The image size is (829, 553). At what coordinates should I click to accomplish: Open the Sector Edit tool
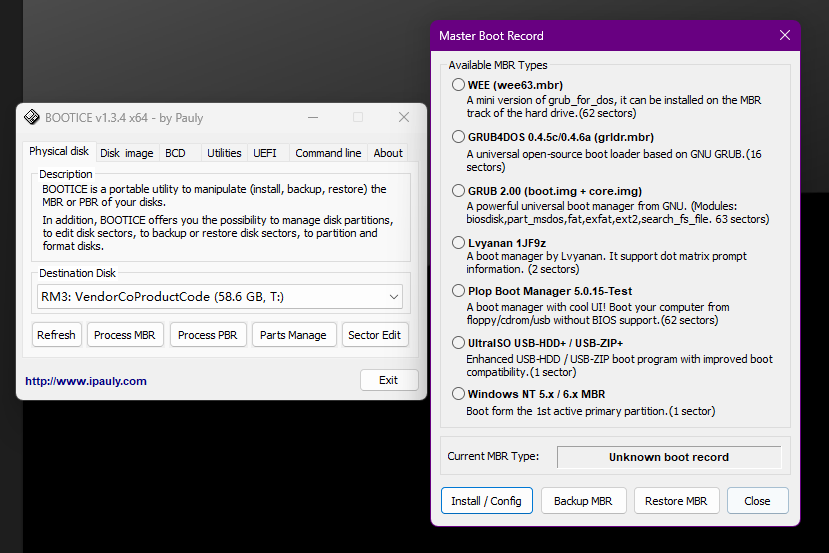click(x=375, y=335)
